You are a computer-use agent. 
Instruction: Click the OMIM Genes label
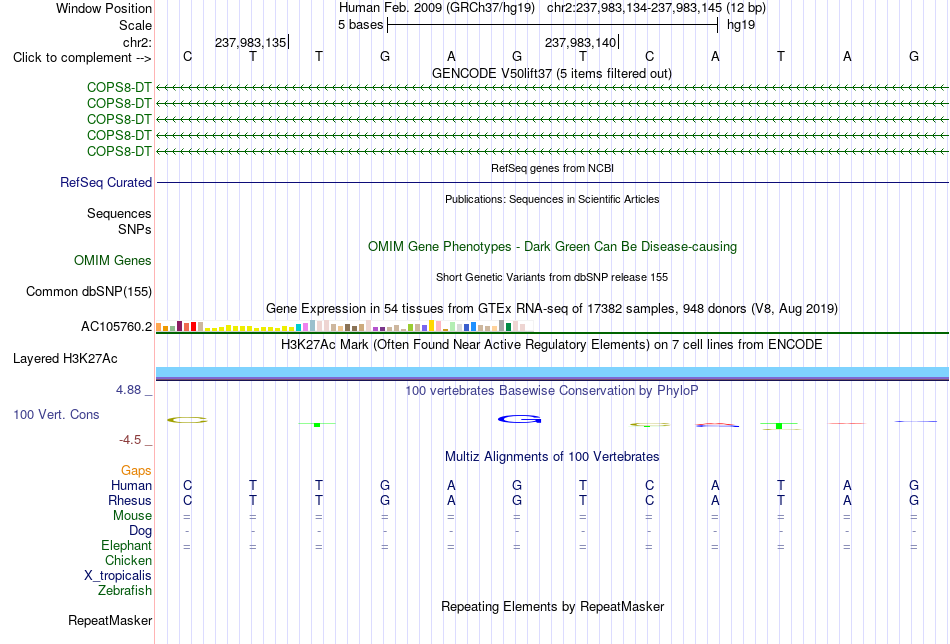point(113,261)
